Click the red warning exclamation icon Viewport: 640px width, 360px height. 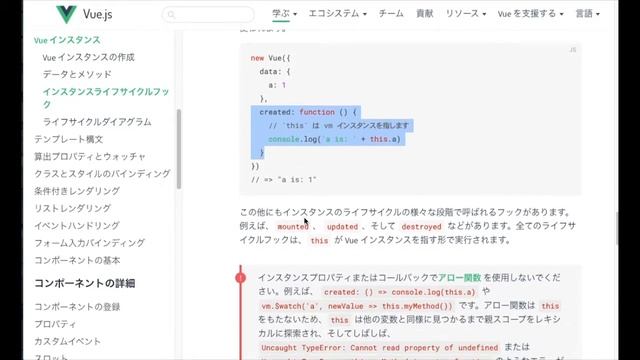240,278
